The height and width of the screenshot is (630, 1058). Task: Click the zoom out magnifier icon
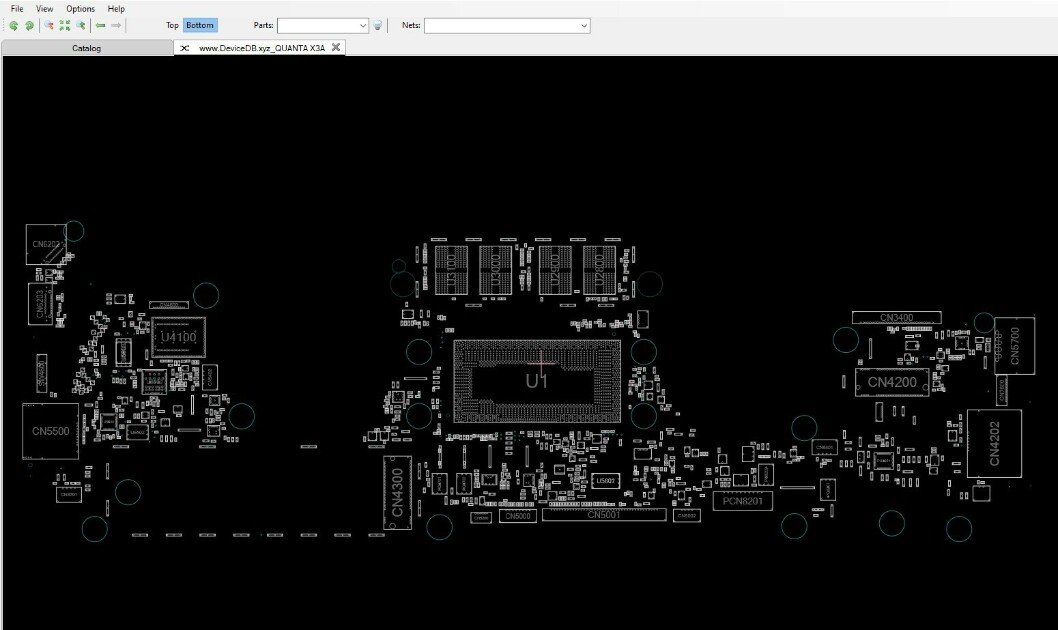point(49,26)
